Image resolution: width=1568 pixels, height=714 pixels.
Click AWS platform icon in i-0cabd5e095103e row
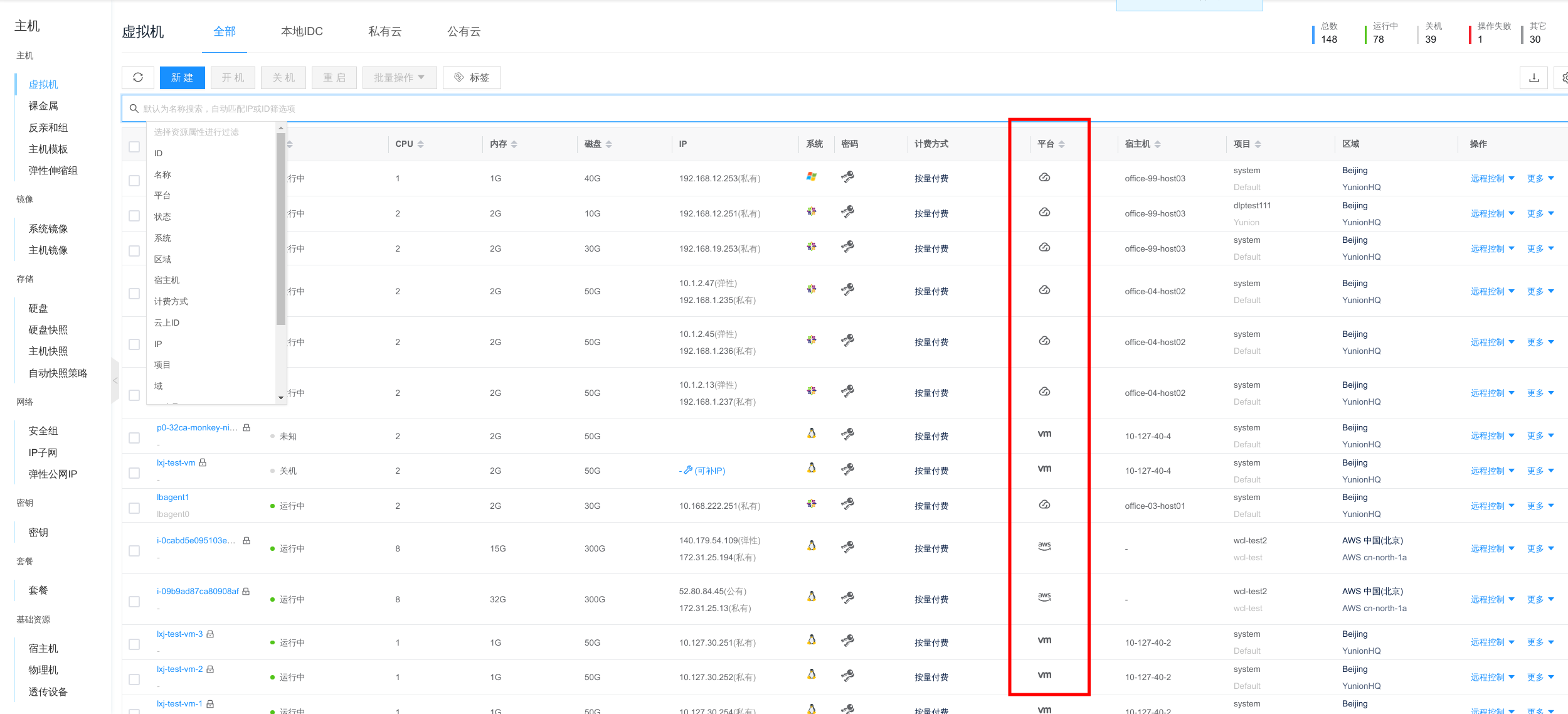pyautogui.click(x=1044, y=546)
